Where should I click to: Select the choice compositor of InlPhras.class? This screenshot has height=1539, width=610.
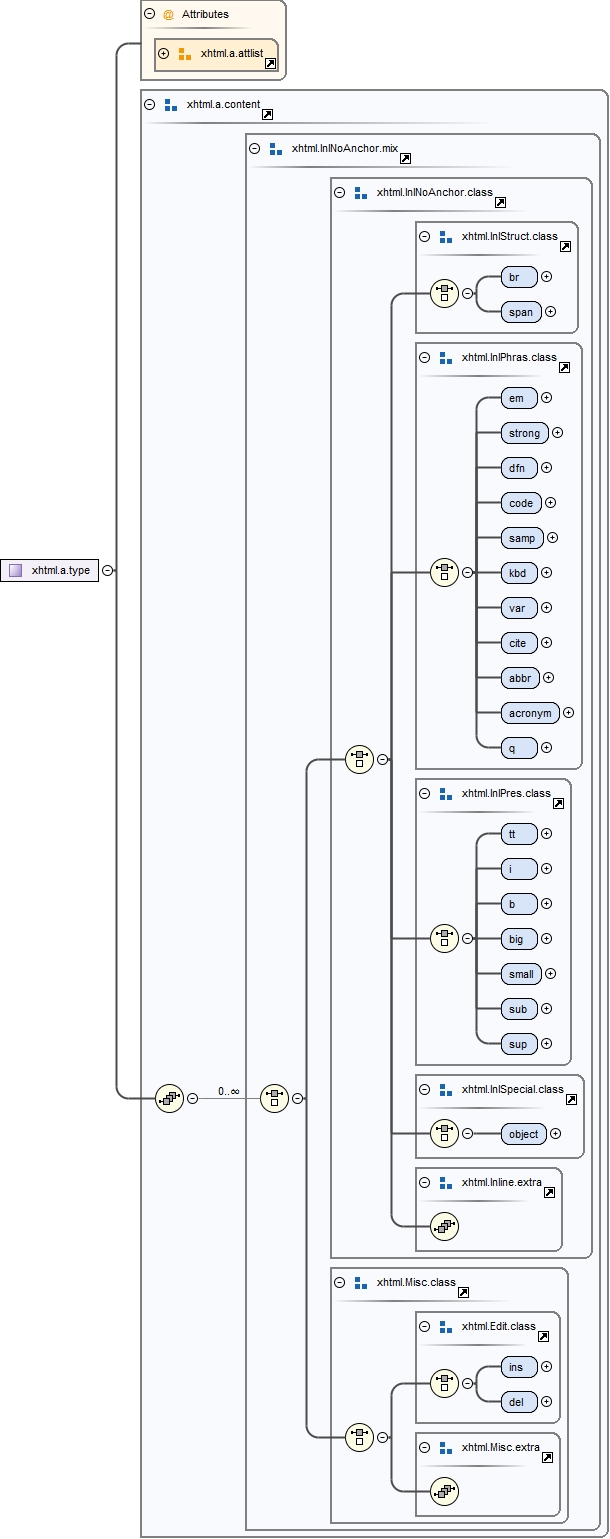(x=444, y=573)
